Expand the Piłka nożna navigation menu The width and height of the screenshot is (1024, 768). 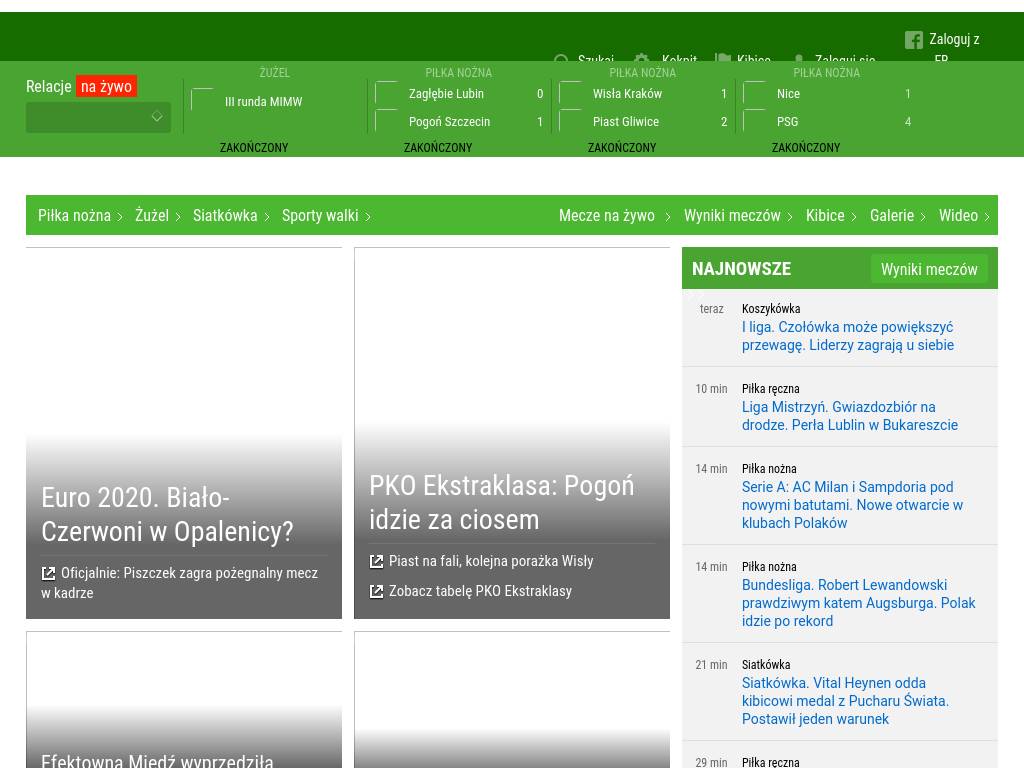[x=80, y=216]
